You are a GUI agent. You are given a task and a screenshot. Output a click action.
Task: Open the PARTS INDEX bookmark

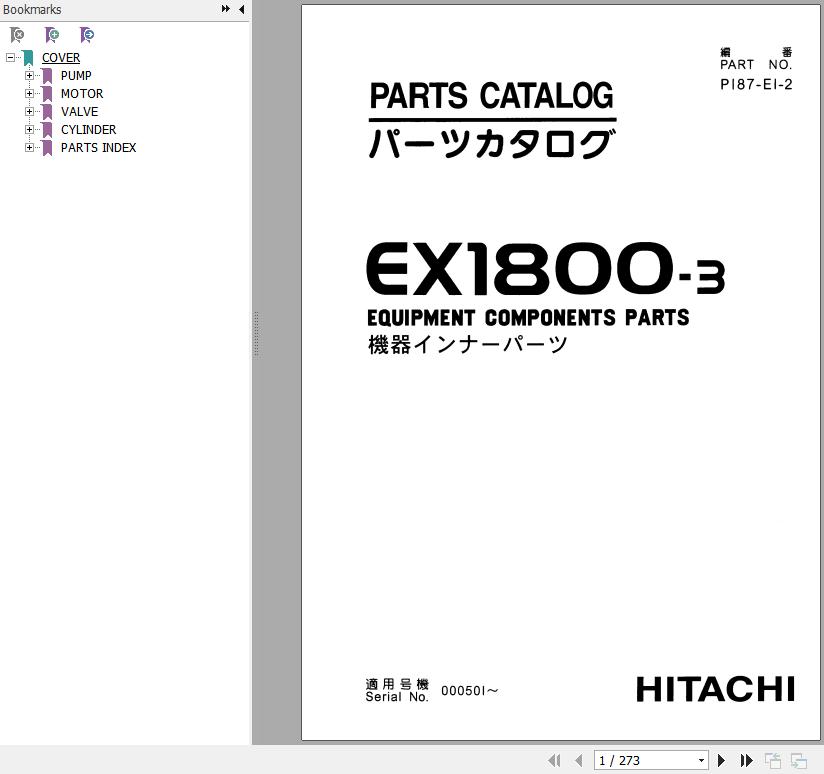(x=98, y=148)
